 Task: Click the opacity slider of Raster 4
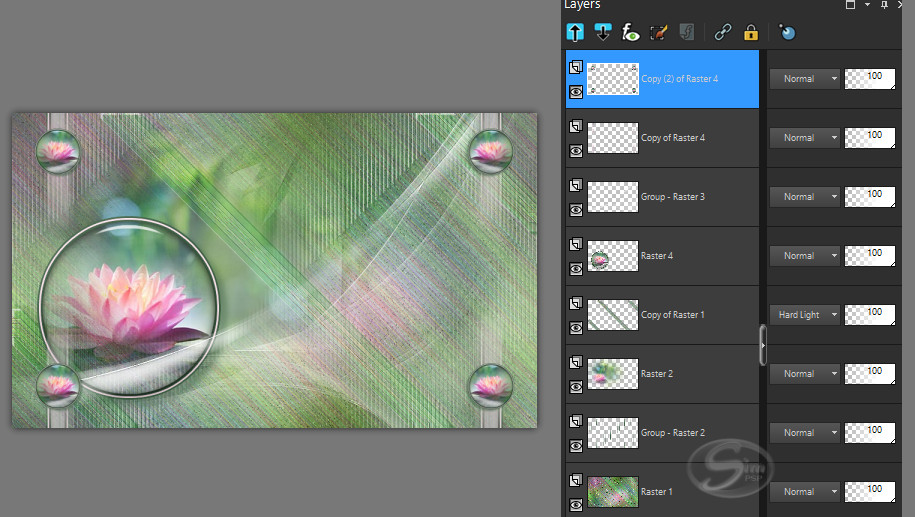870,256
